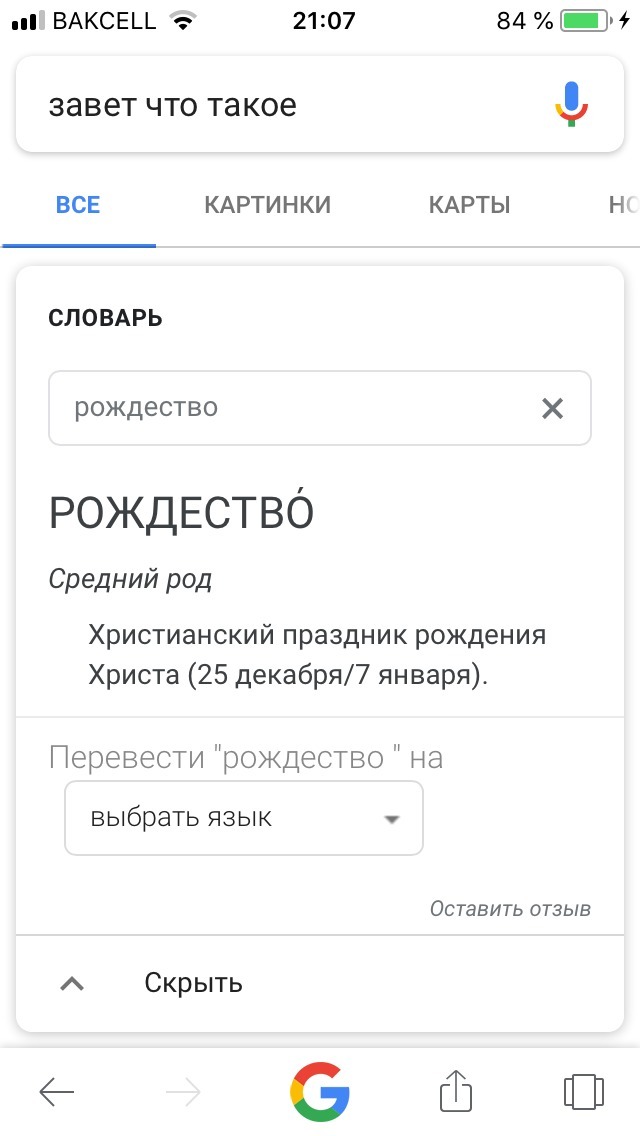Image resolution: width=640 pixels, height=1136 pixels.
Task: Click the dropdown arrow in language selector
Action: click(391, 819)
